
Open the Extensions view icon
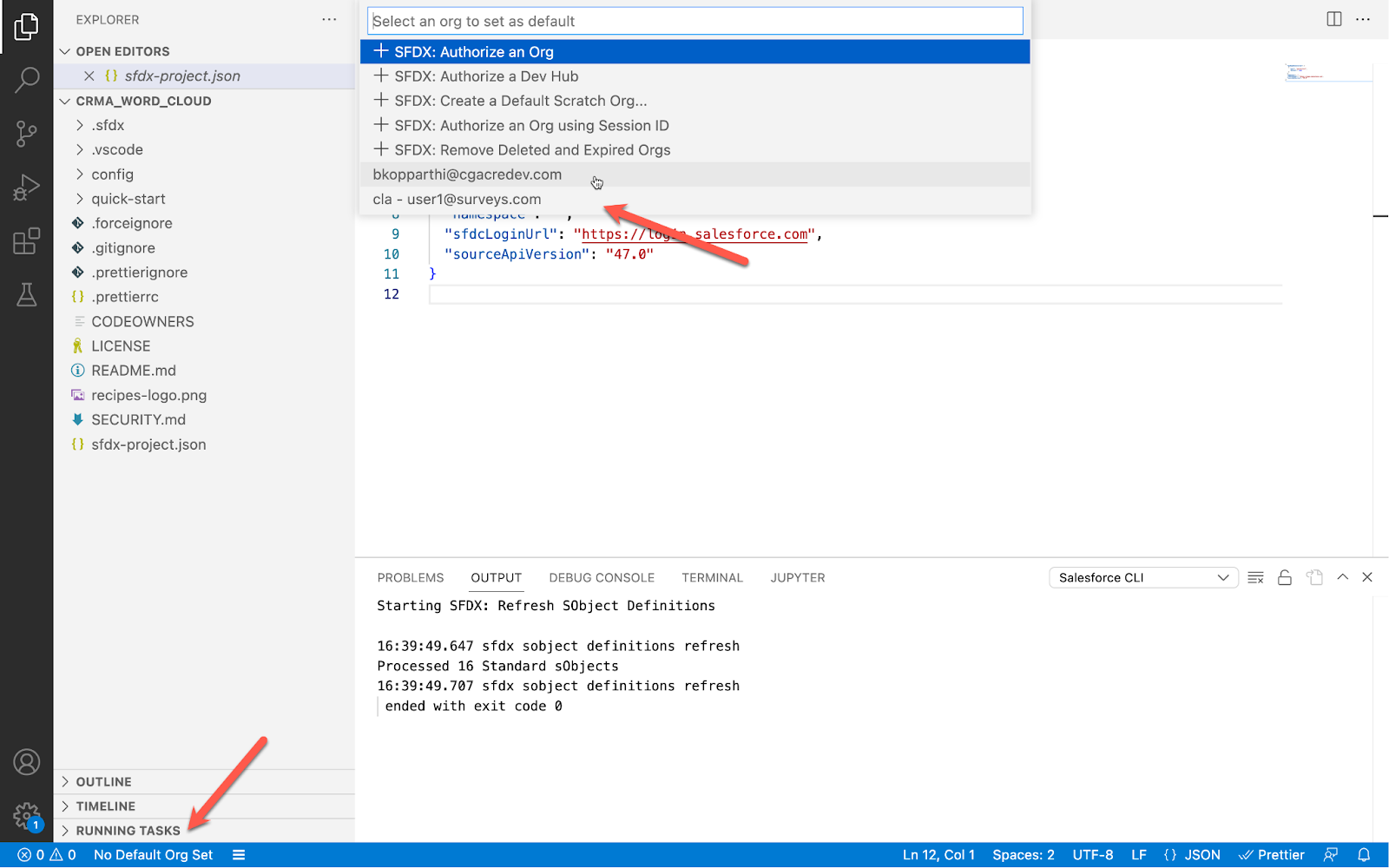tap(26, 241)
